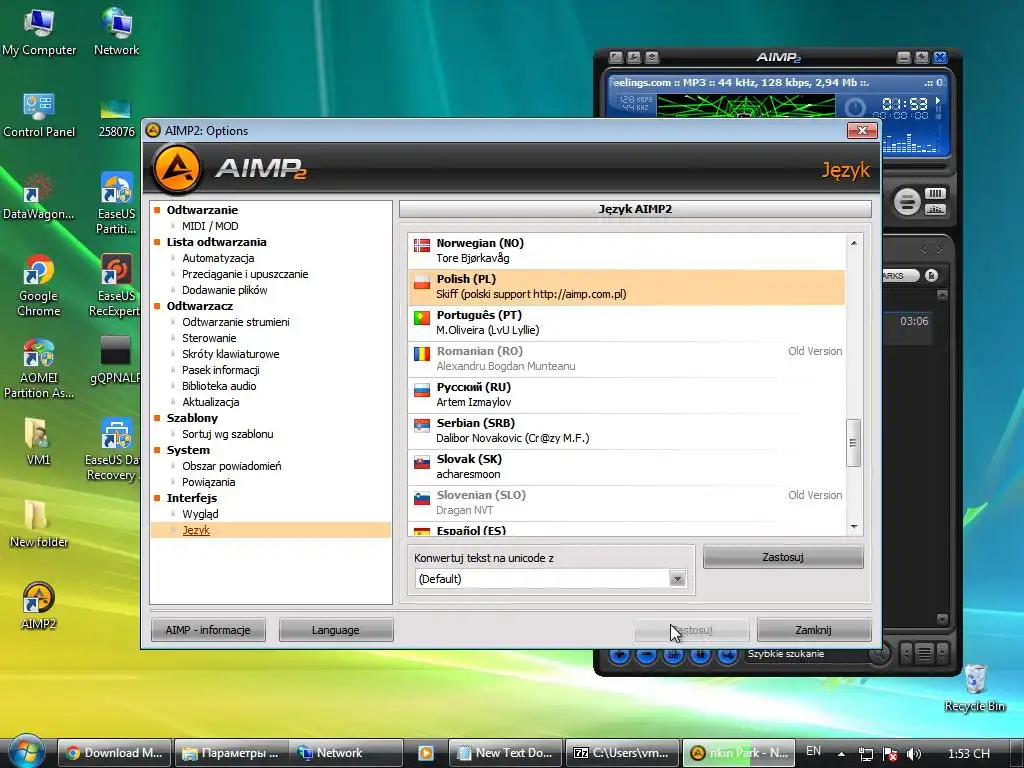Click the Windows Start orb
The image size is (1024, 768).
26,752
